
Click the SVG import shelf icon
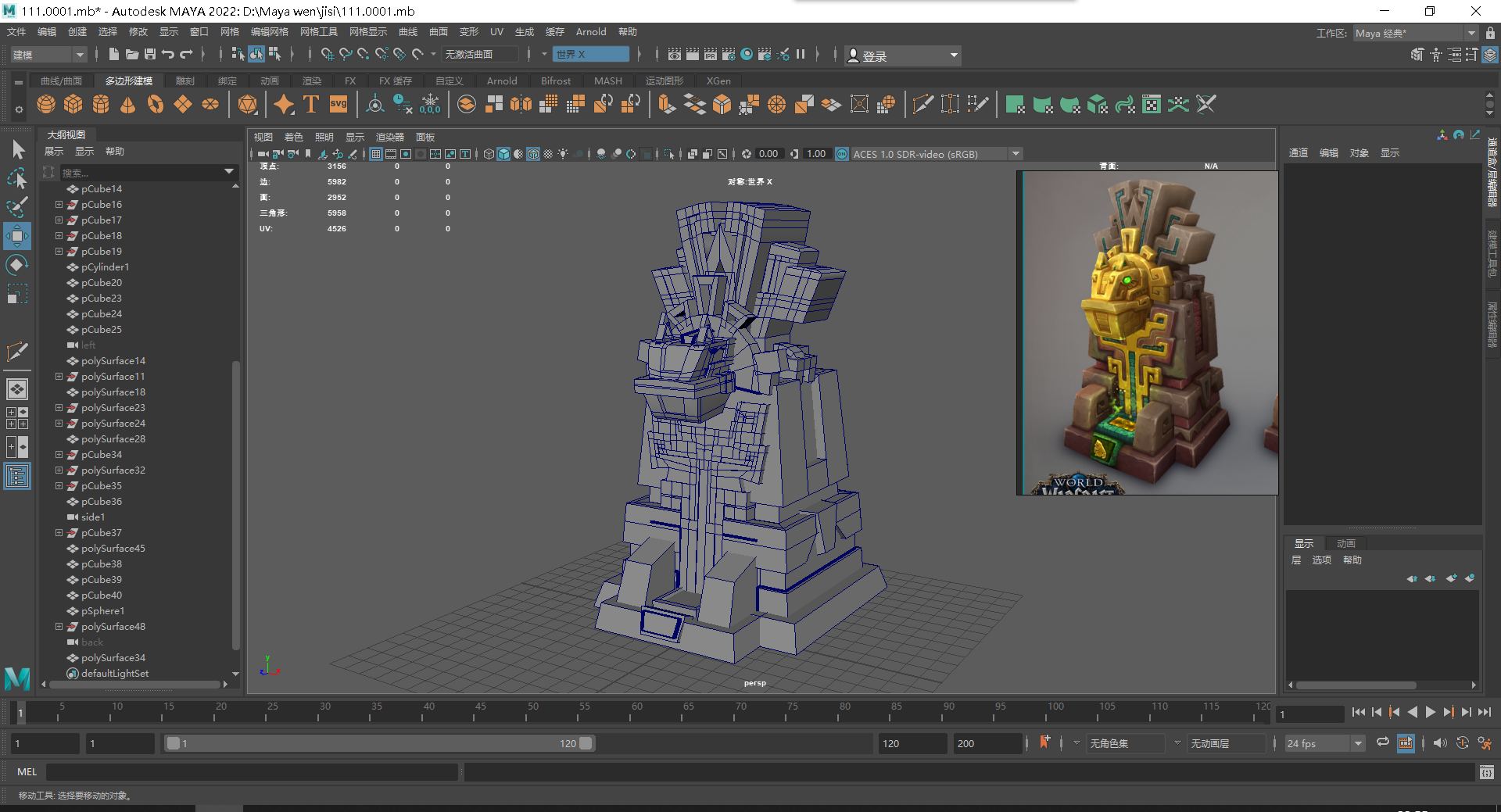[339, 104]
